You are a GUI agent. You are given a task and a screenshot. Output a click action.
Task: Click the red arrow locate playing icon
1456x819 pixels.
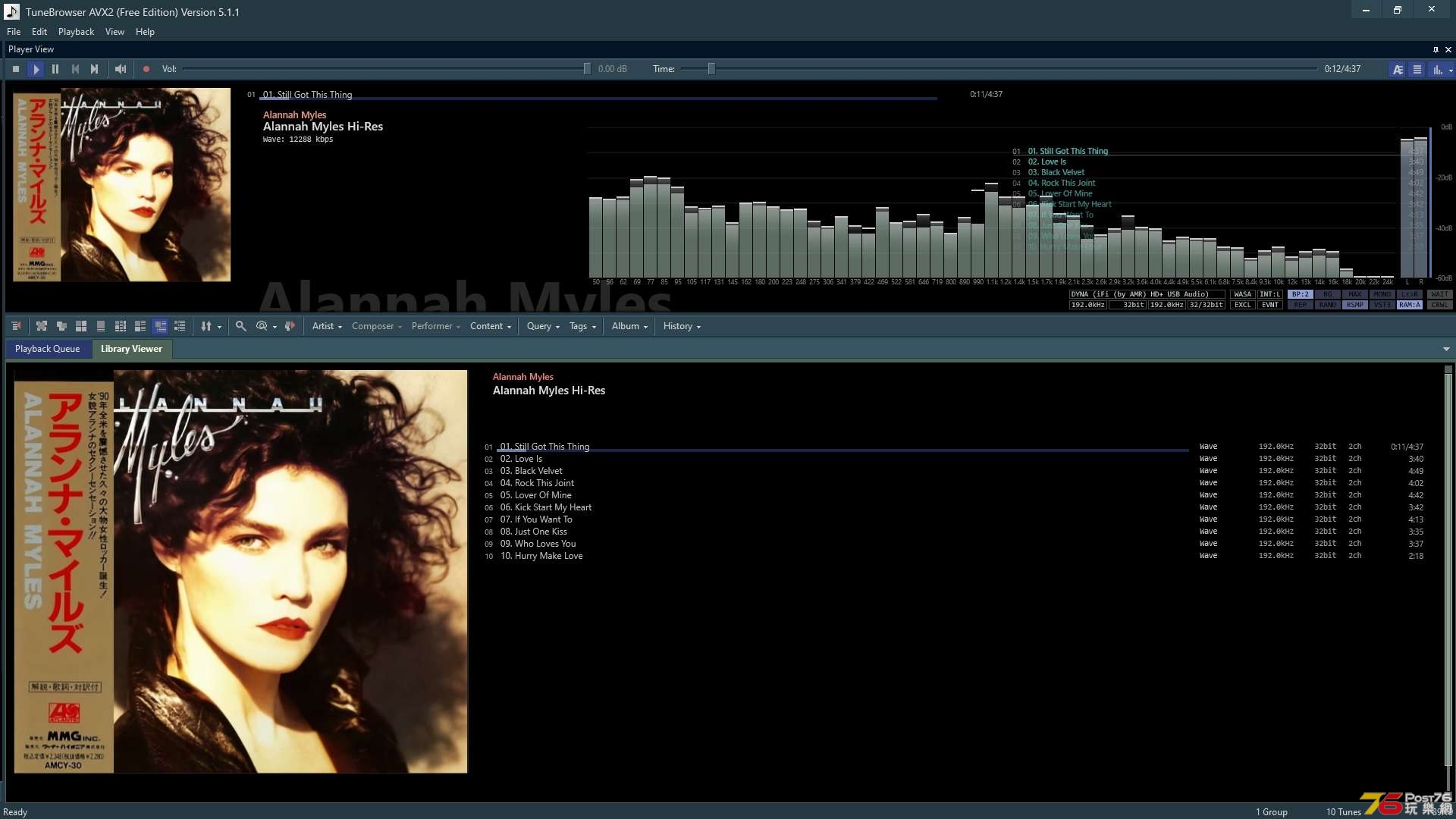click(x=290, y=326)
